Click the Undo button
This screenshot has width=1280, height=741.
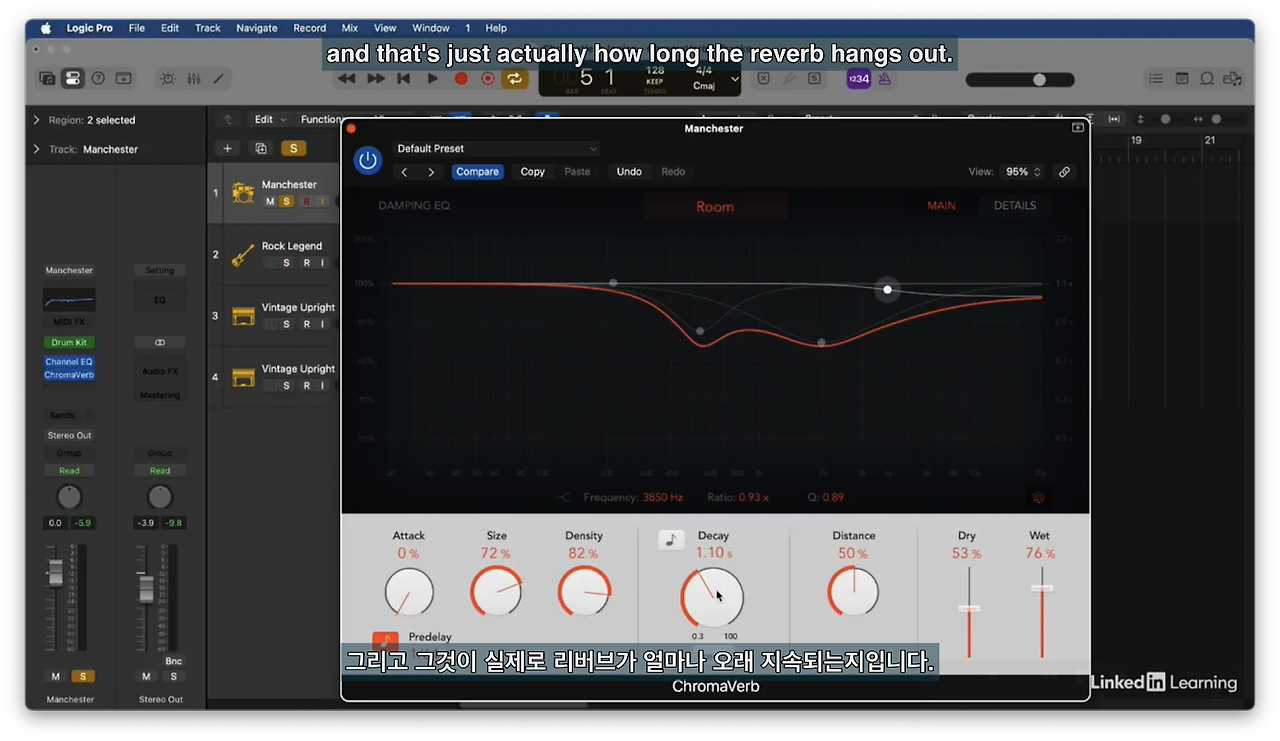(x=629, y=172)
